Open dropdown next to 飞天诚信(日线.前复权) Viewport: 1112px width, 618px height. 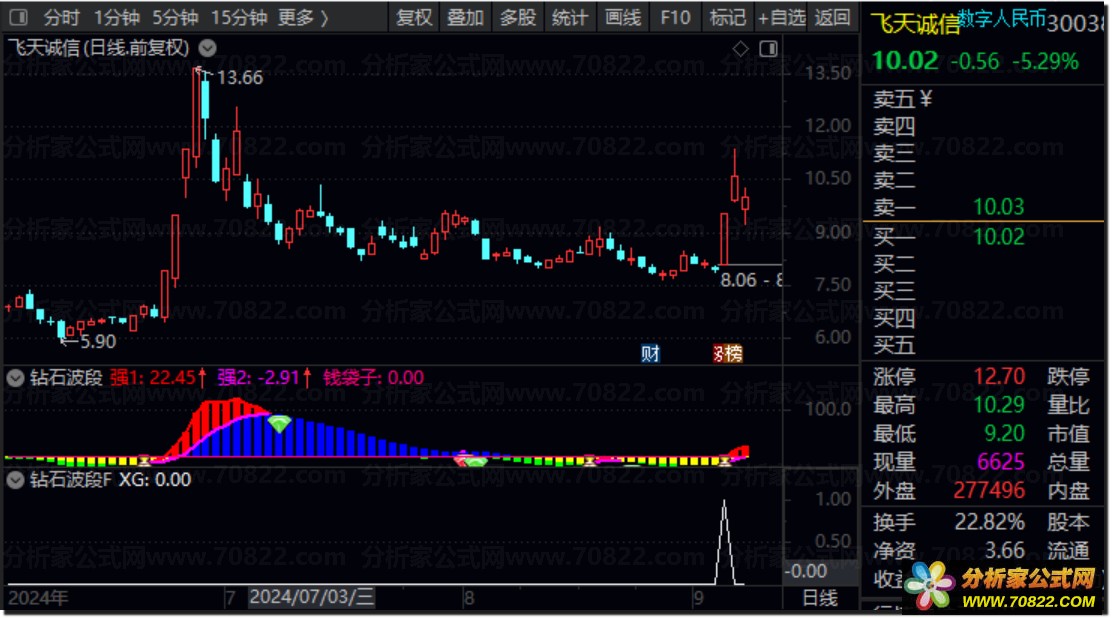(x=207, y=48)
